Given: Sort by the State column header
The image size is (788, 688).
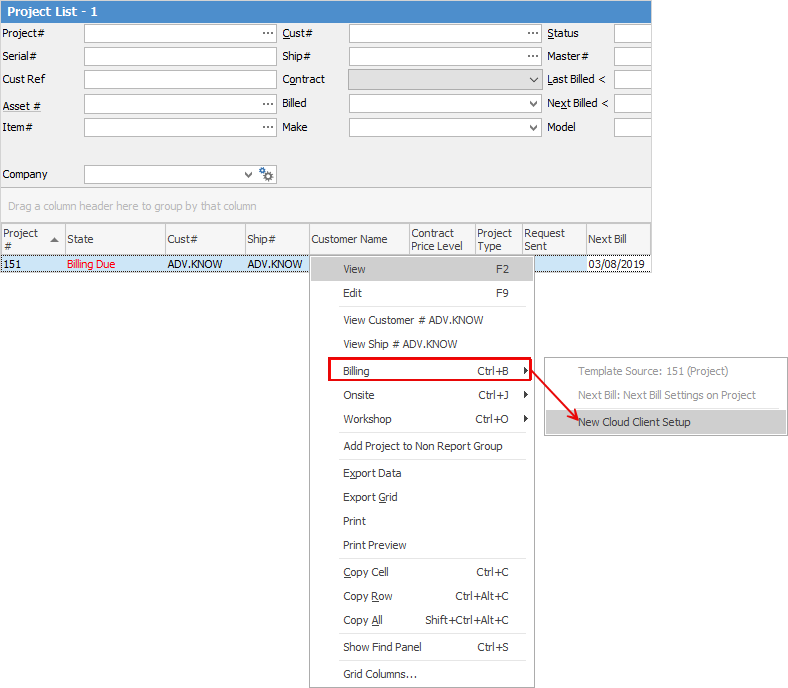Looking at the screenshot, I should (115, 239).
